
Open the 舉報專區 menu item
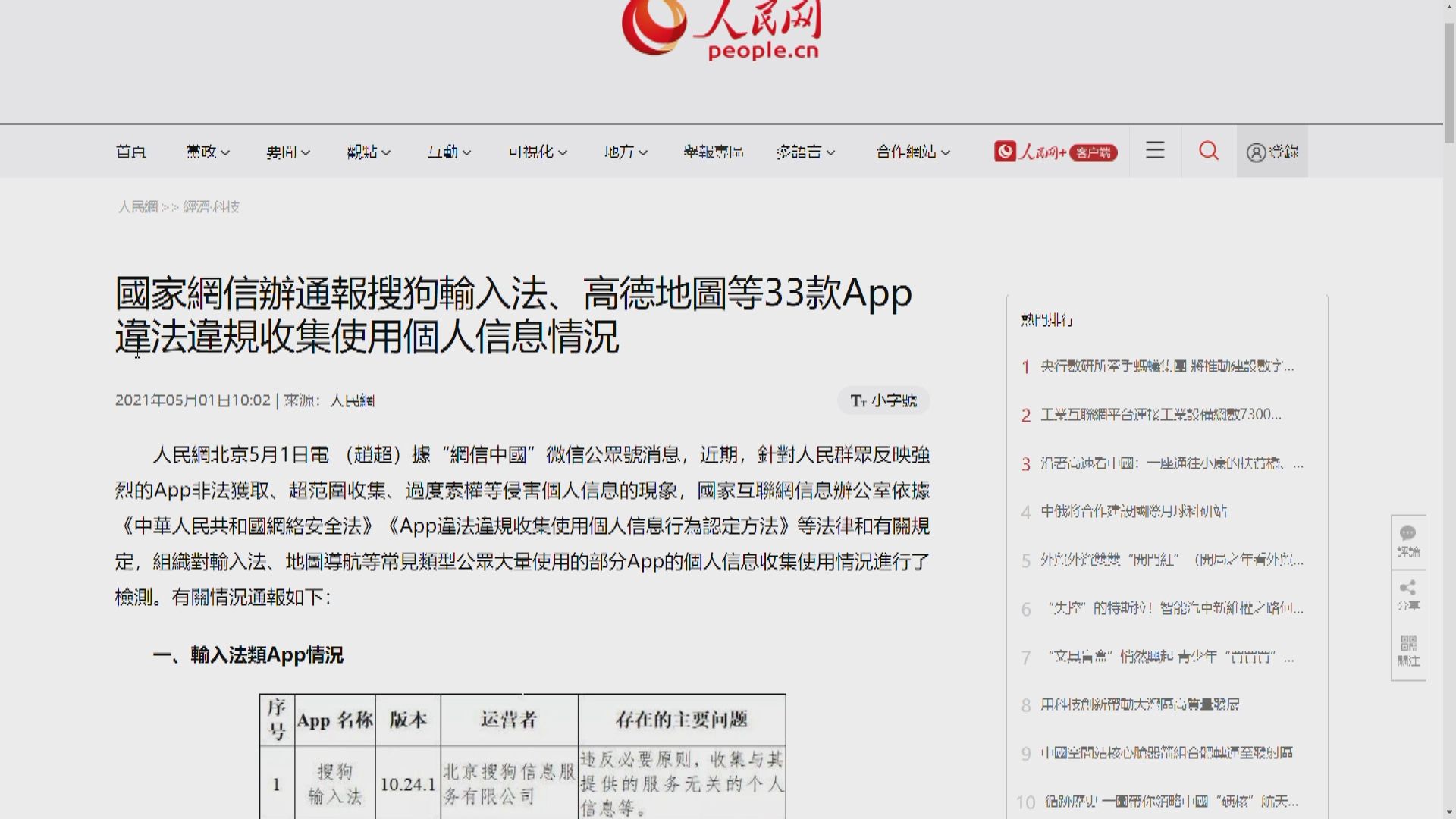[x=713, y=152]
